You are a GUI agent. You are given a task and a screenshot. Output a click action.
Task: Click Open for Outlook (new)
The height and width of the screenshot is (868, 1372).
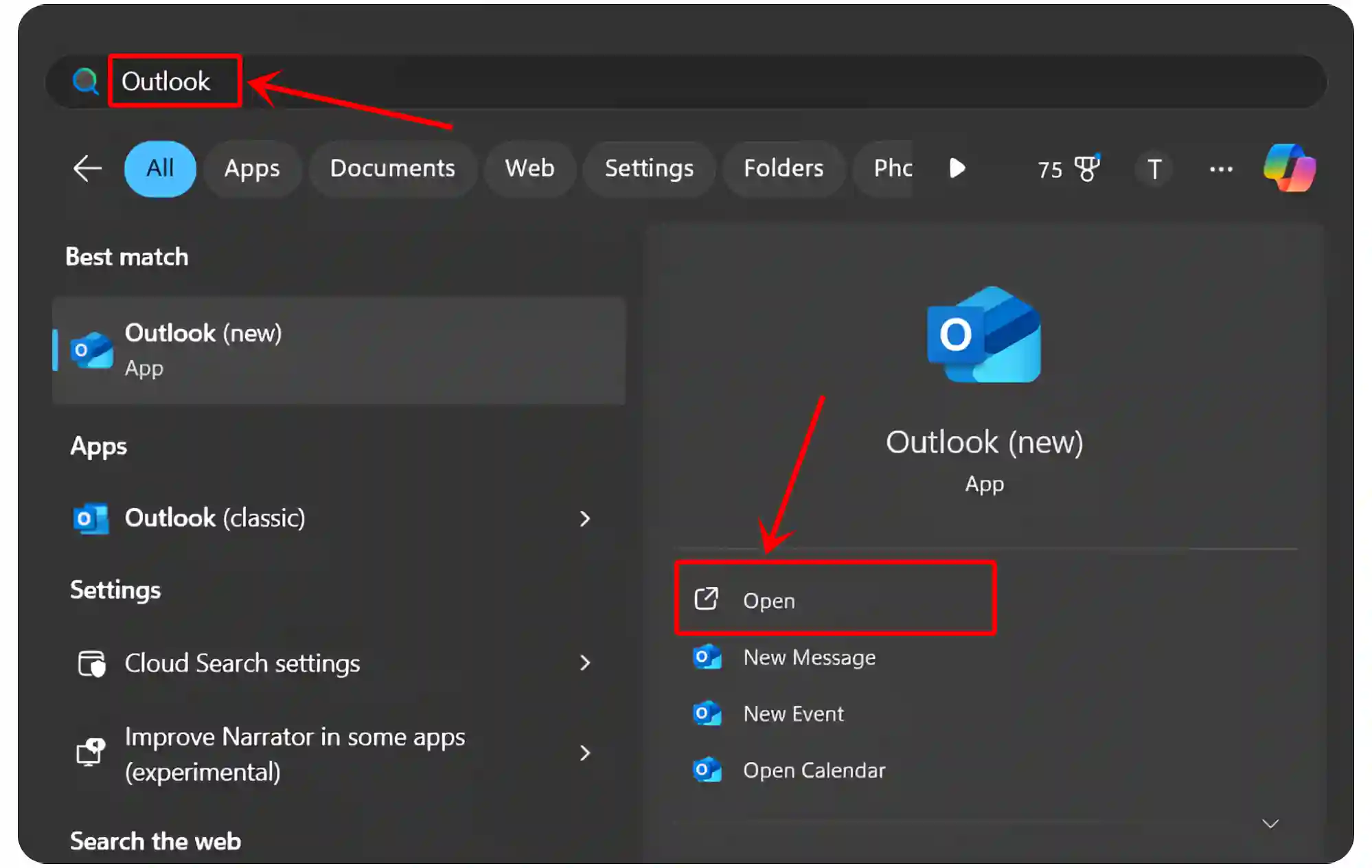click(835, 599)
